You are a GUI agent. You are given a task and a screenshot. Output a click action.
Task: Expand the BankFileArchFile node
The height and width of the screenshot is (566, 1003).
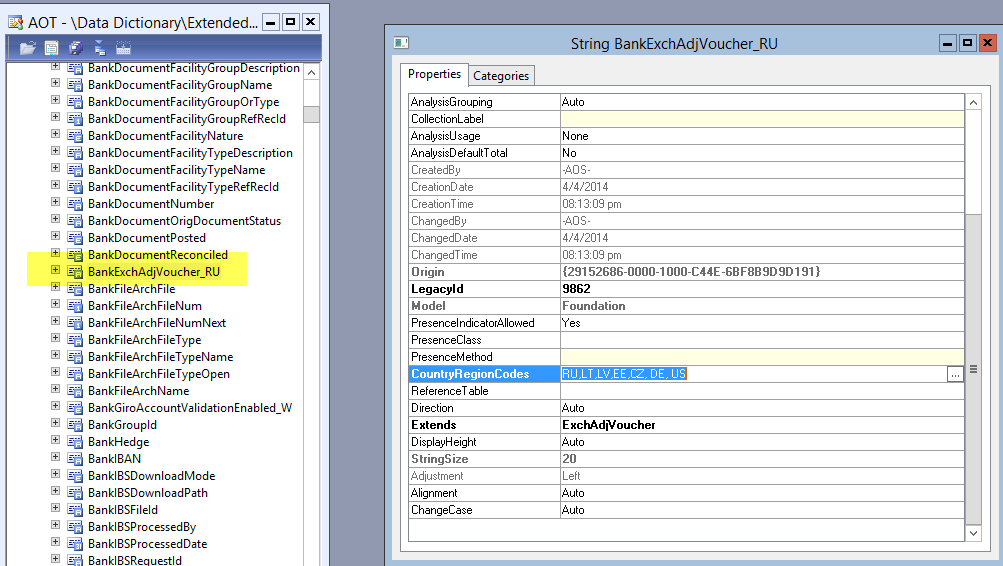pyautogui.click(x=56, y=288)
